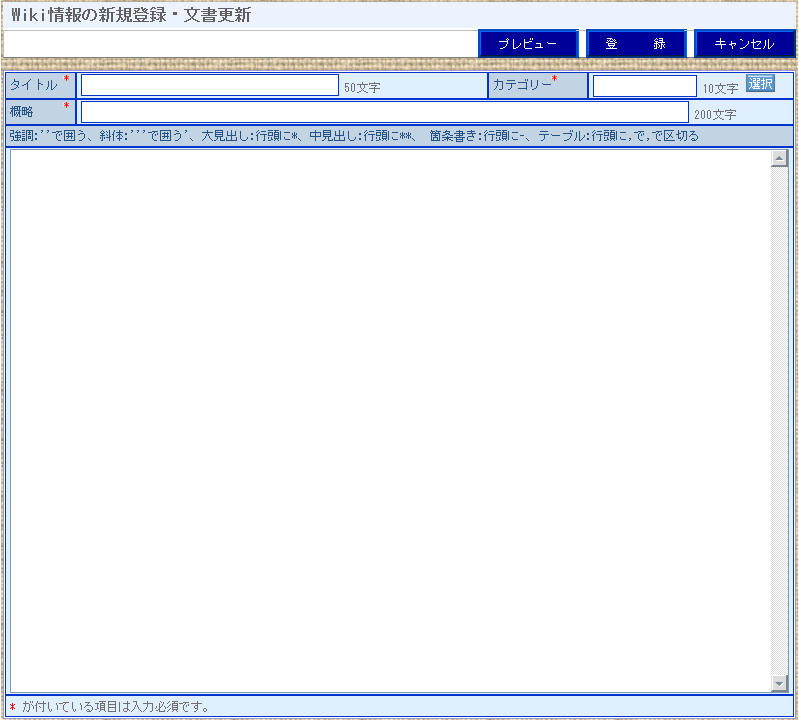Click the Wiki情報の新規登録・文書更新 heading
799x720 pixels.
click(131, 15)
